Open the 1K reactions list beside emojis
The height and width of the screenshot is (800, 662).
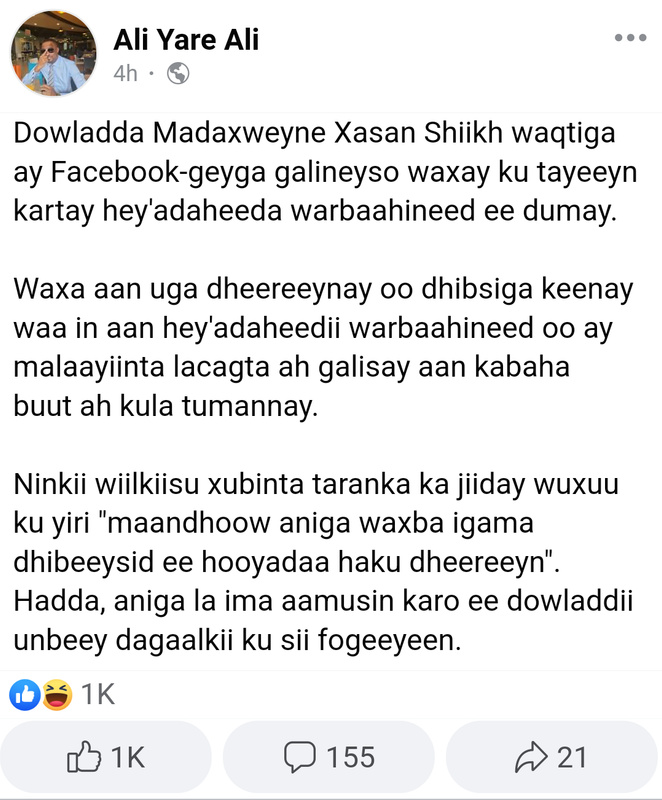pyautogui.click(x=98, y=694)
